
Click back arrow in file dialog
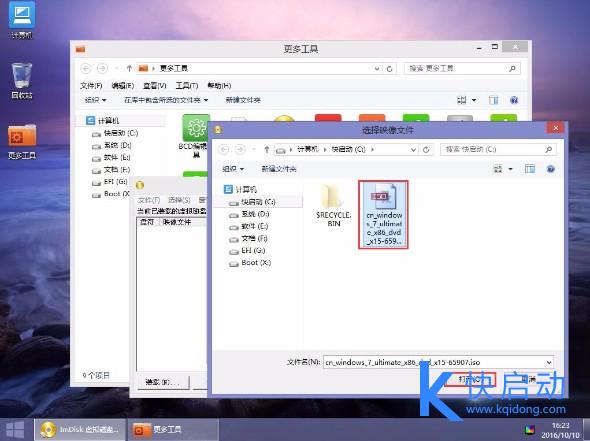coord(224,150)
